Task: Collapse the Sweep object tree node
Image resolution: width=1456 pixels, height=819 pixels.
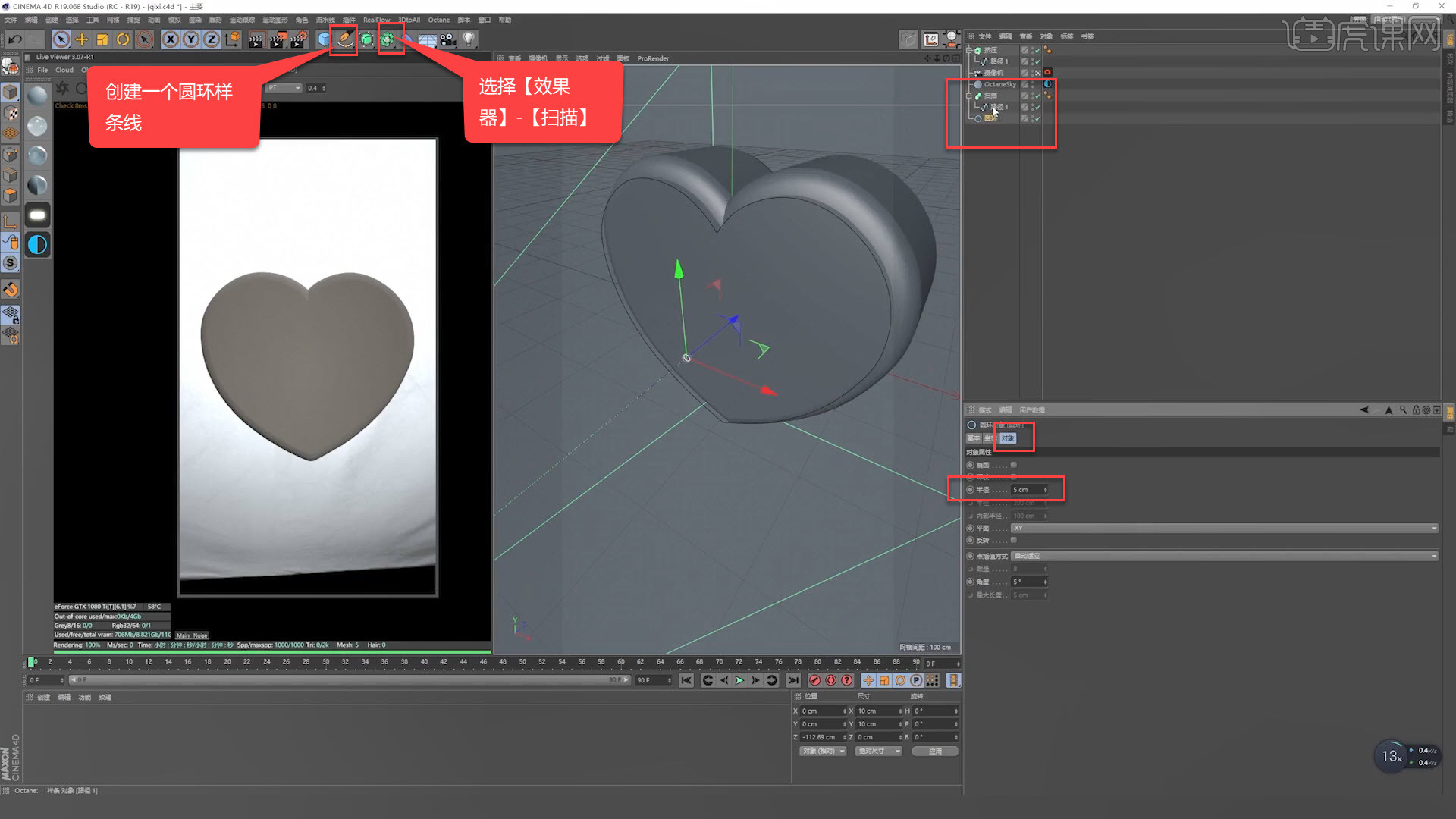Action: (968, 96)
